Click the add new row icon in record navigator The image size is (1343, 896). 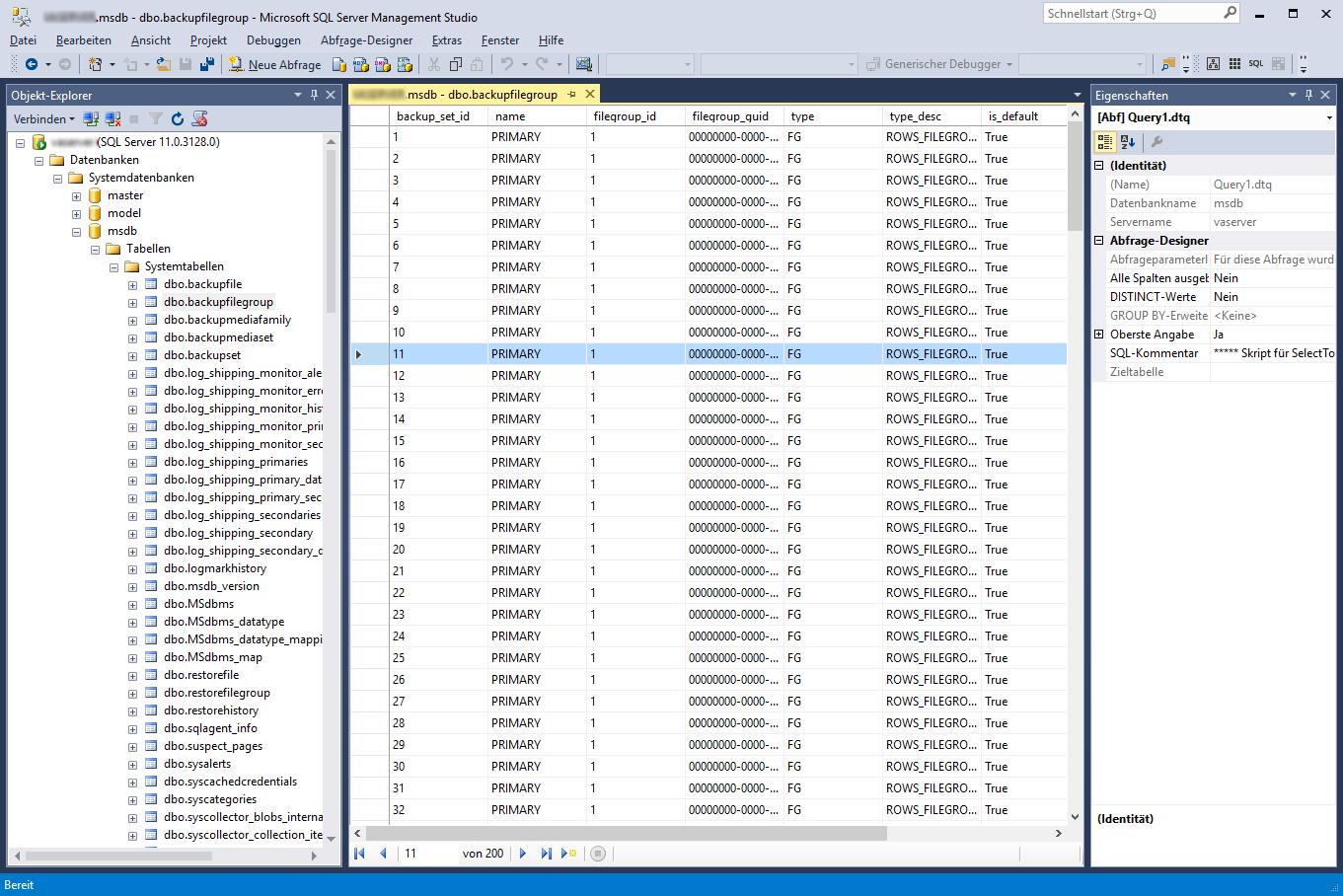tap(568, 854)
